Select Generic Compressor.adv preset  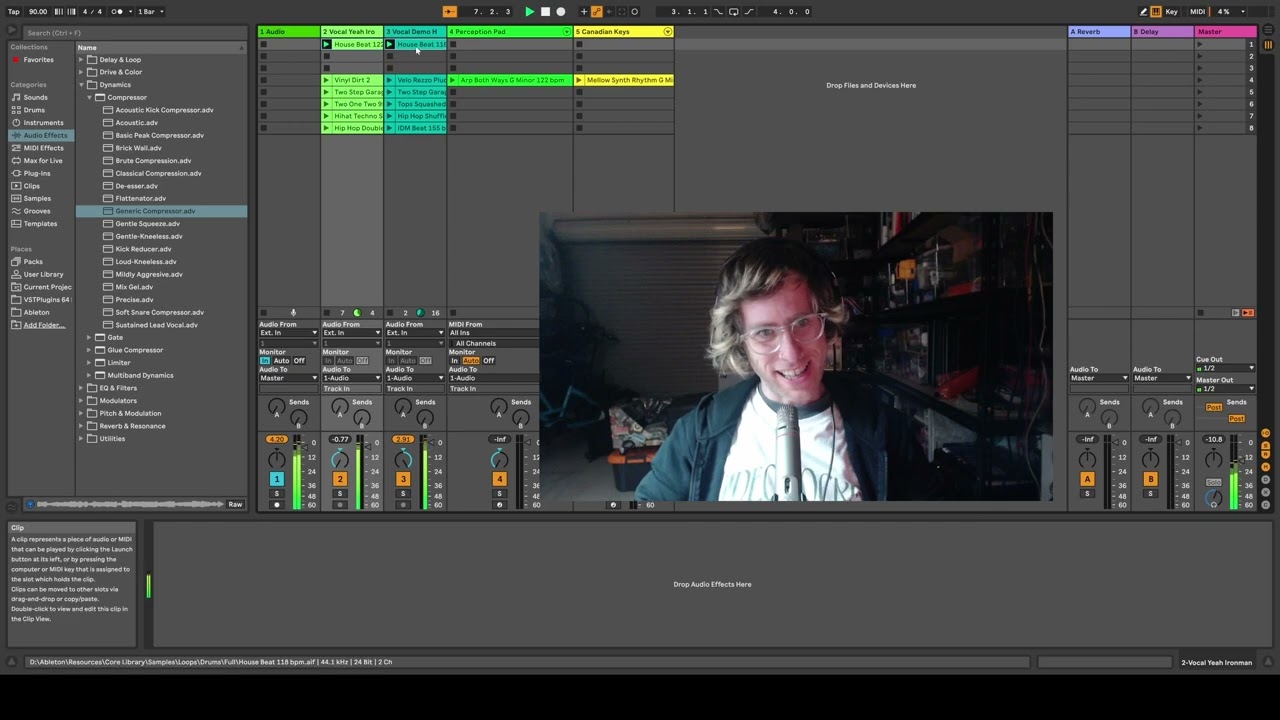155,211
